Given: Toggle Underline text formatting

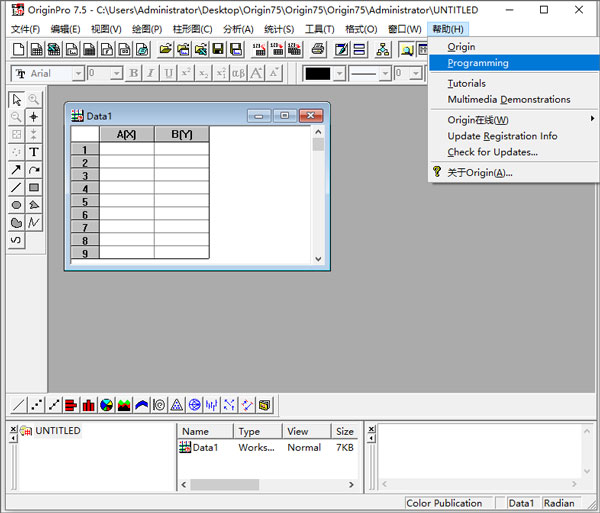Looking at the screenshot, I should (x=168, y=73).
